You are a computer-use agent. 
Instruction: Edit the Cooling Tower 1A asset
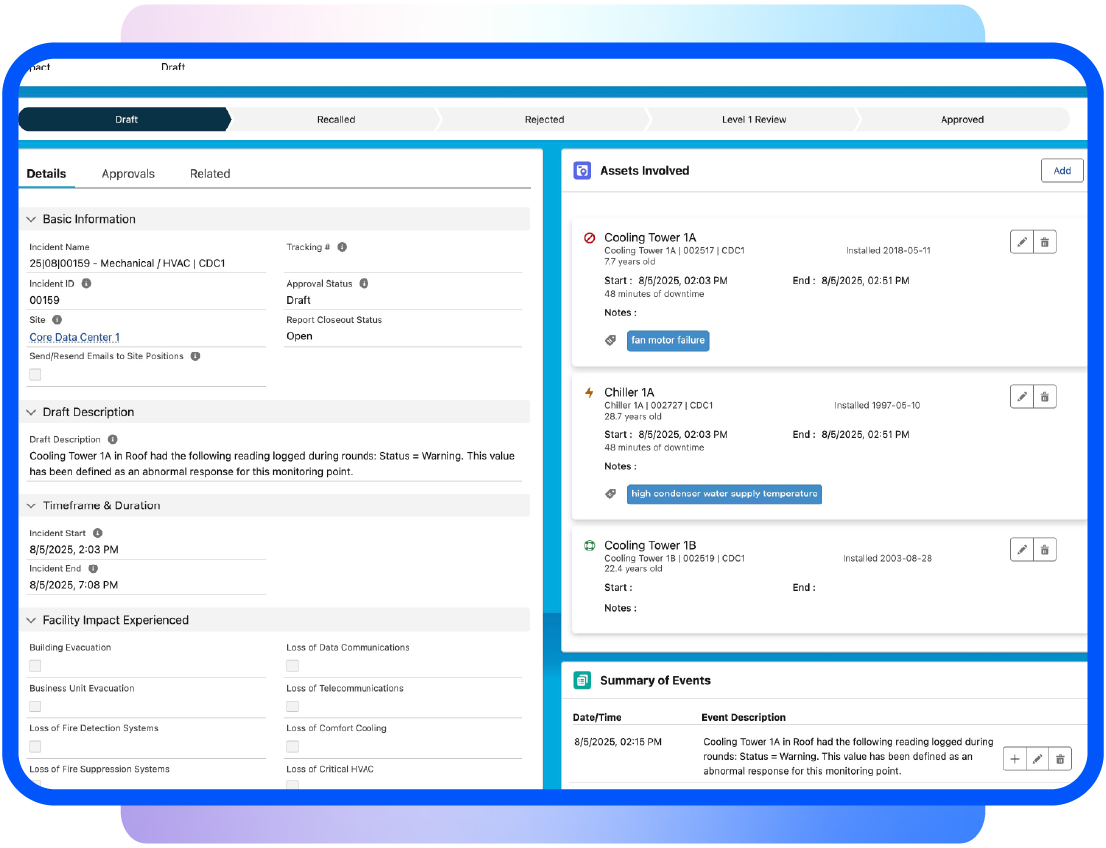coord(1021,242)
